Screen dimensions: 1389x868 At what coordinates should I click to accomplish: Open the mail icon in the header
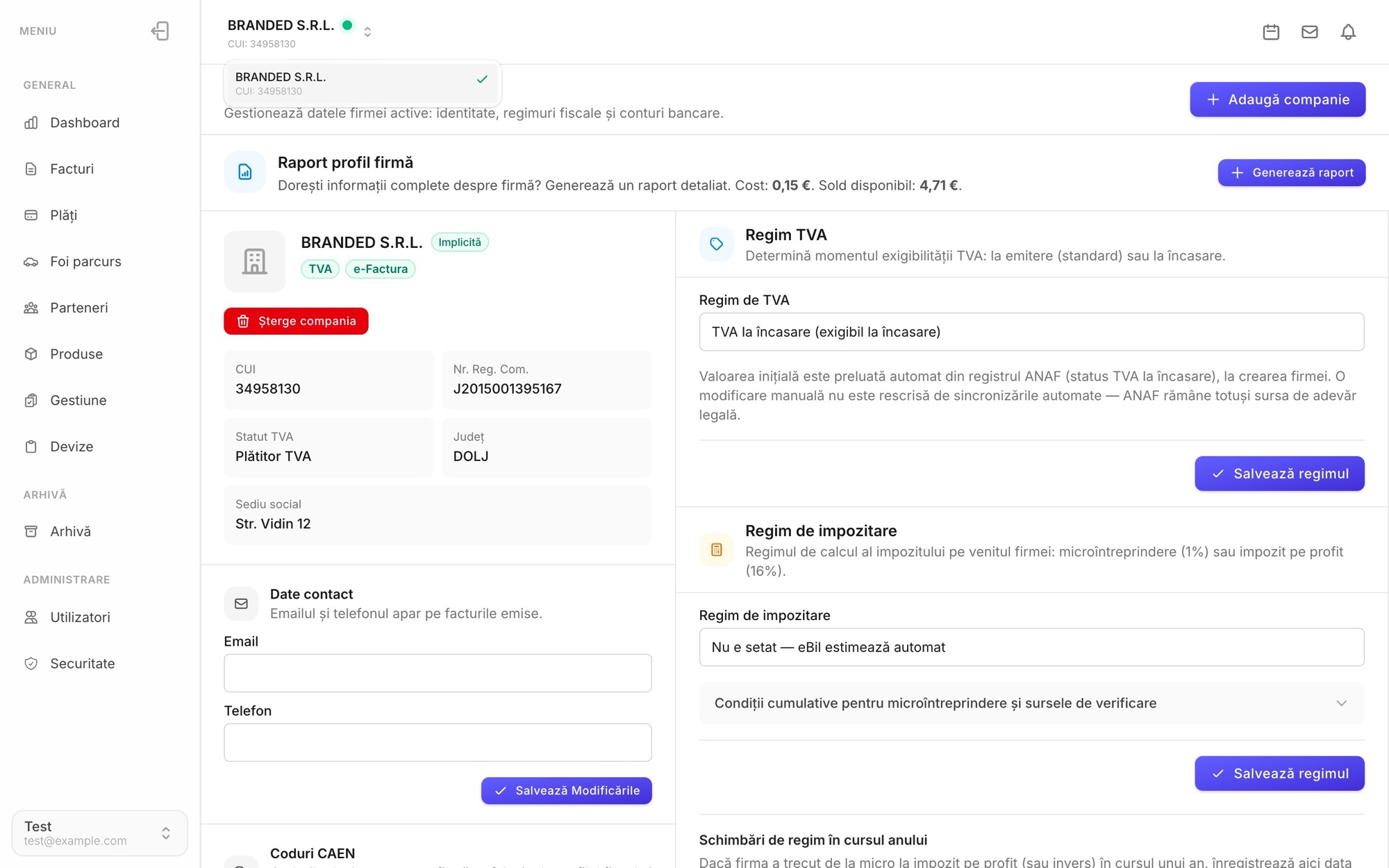point(1310,32)
